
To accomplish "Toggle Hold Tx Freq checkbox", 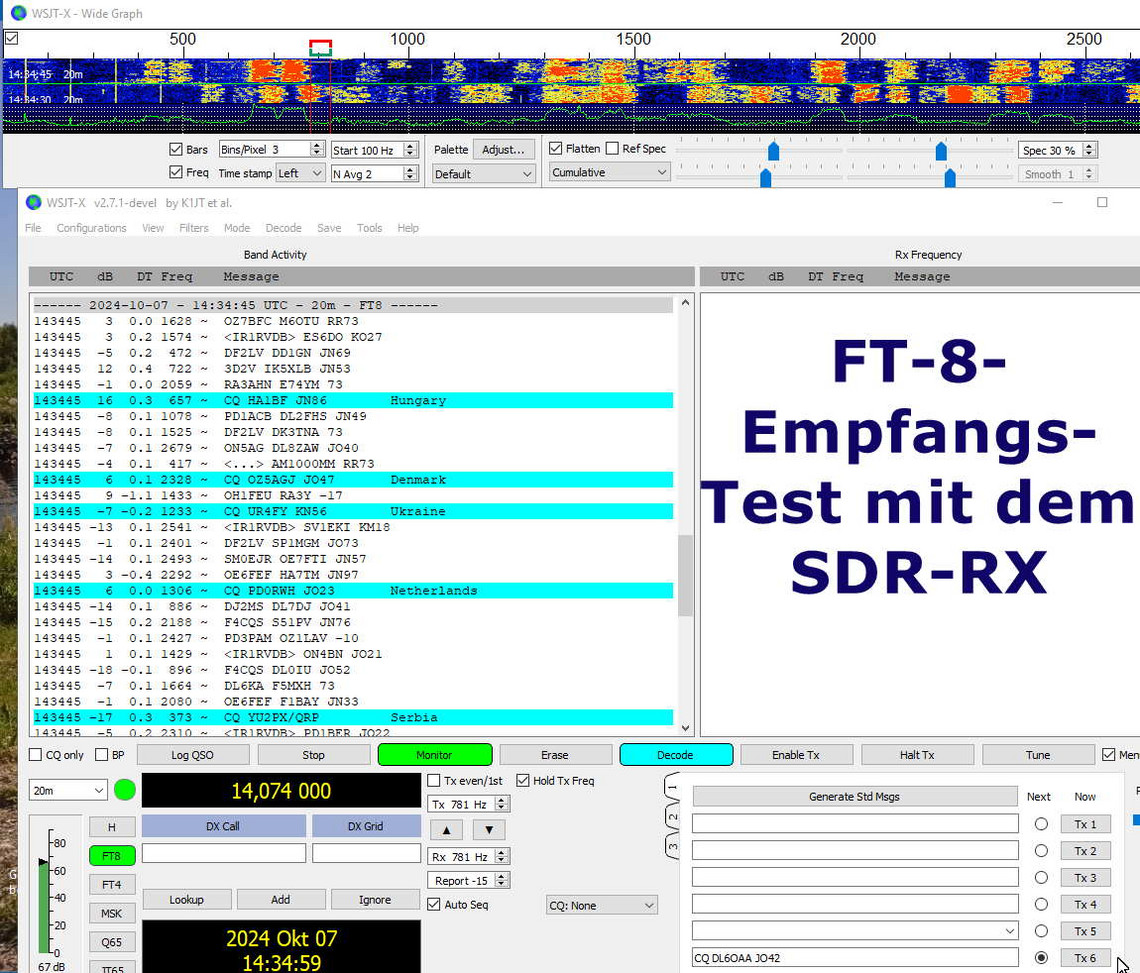I will 523,780.
